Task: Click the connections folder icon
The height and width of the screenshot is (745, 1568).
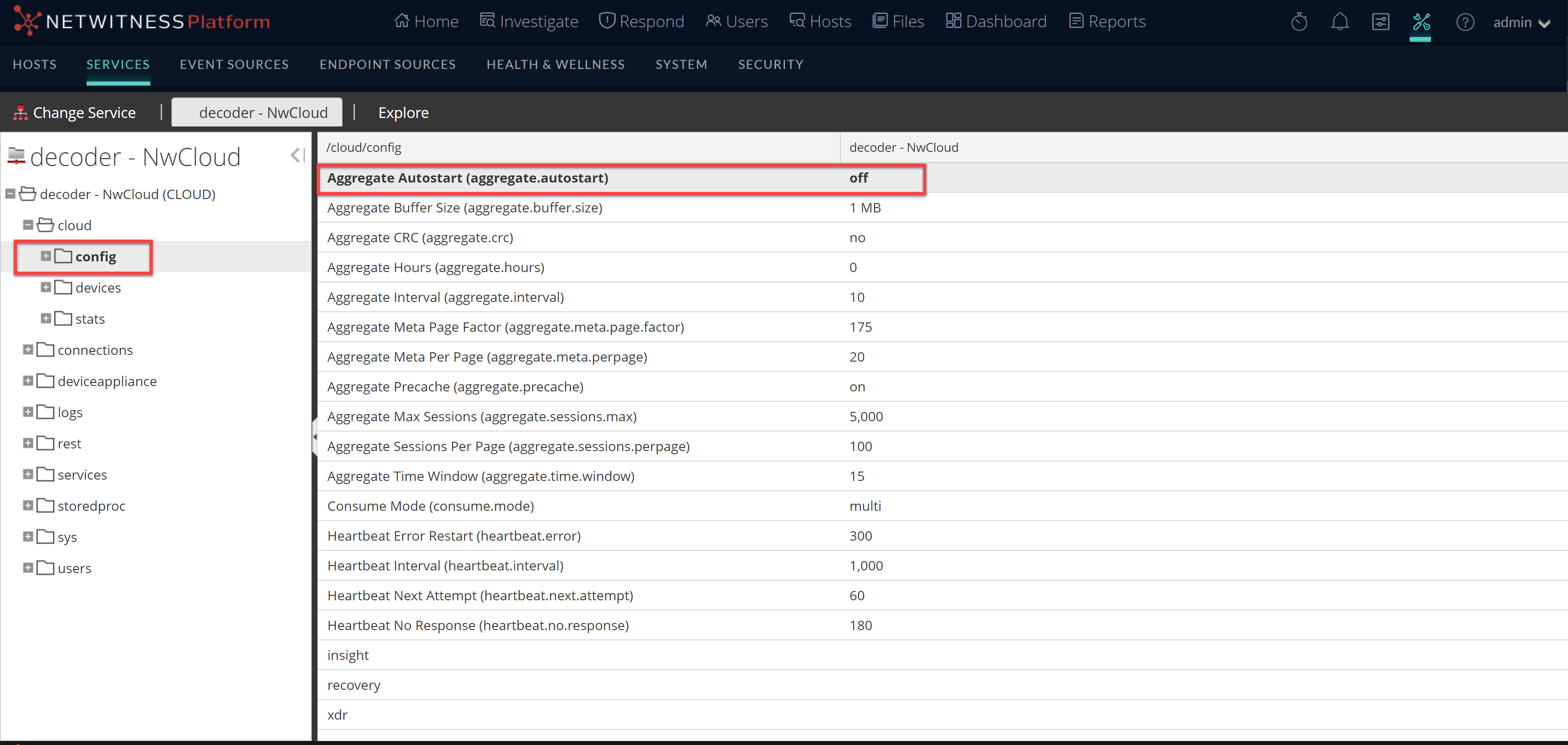Action: (46, 350)
